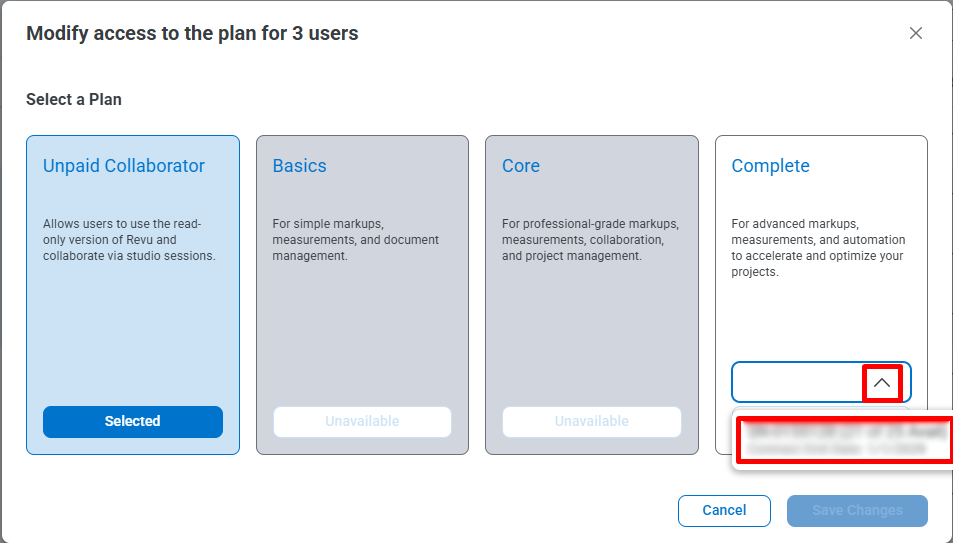The height and width of the screenshot is (543, 953).
Task: Click the Core plan description text
Action: coord(590,240)
